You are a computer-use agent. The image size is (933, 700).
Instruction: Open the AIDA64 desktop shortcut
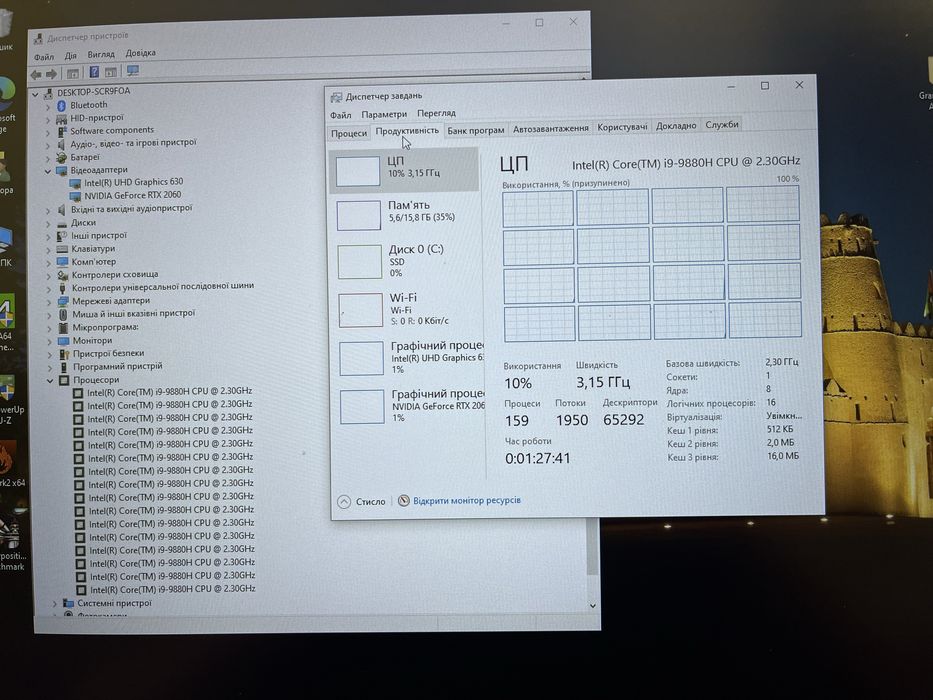[7, 311]
